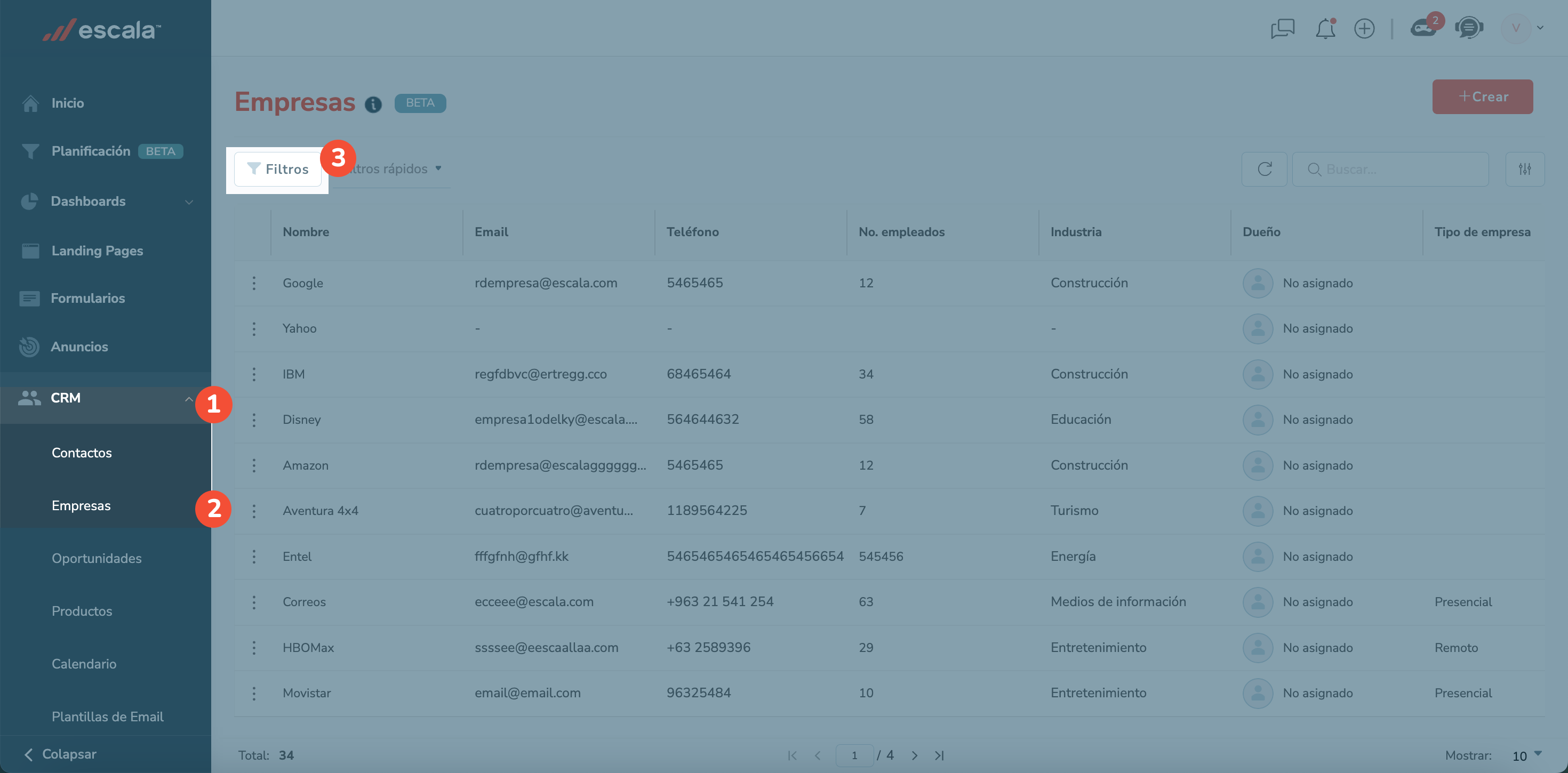Collapse the CRM menu chevron
The height and width of the screenshot is (773, 1568).
(x=189, y=399)
